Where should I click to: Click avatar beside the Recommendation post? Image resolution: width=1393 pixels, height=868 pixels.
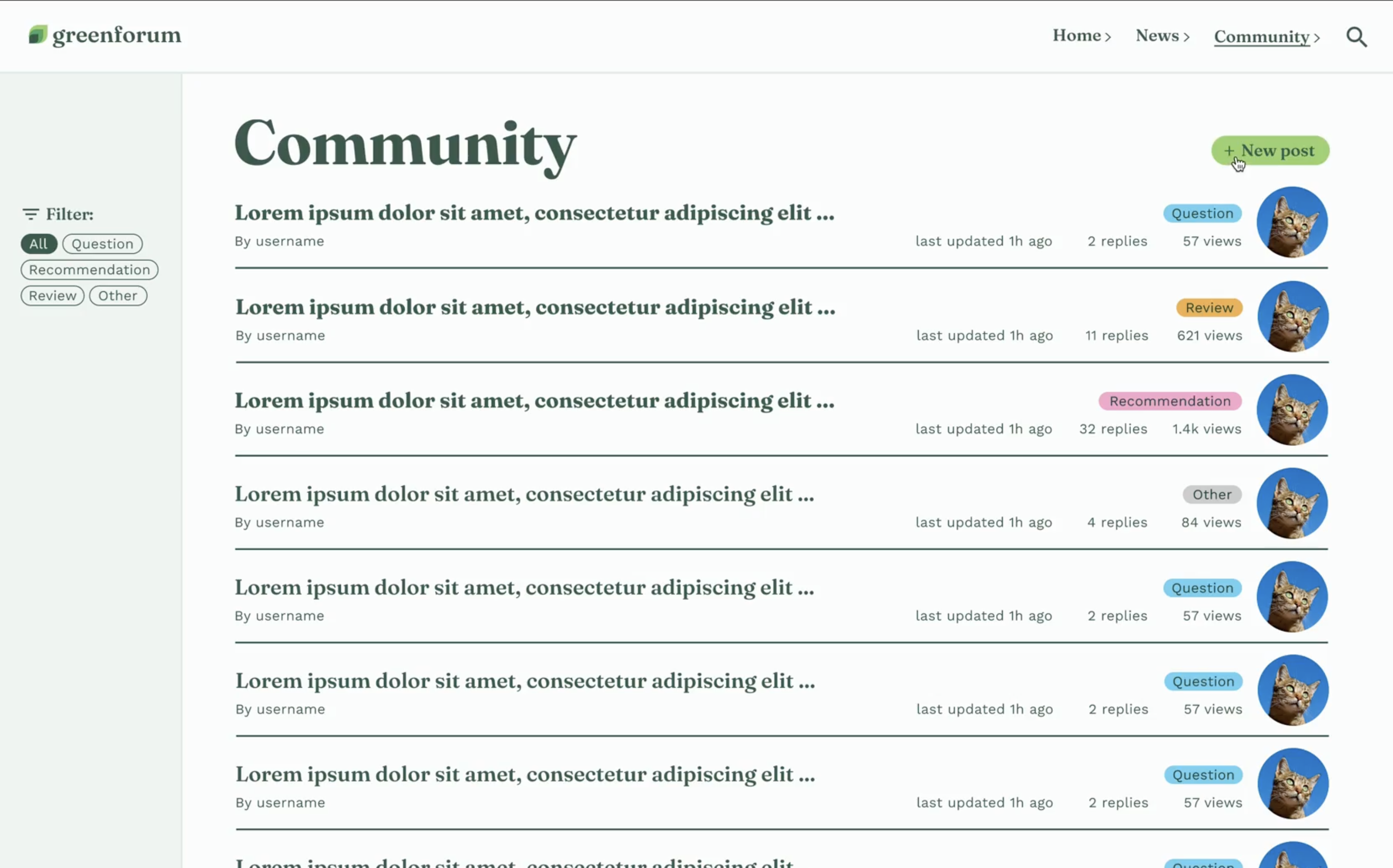pyautogui.click(x=1292, y=410)
